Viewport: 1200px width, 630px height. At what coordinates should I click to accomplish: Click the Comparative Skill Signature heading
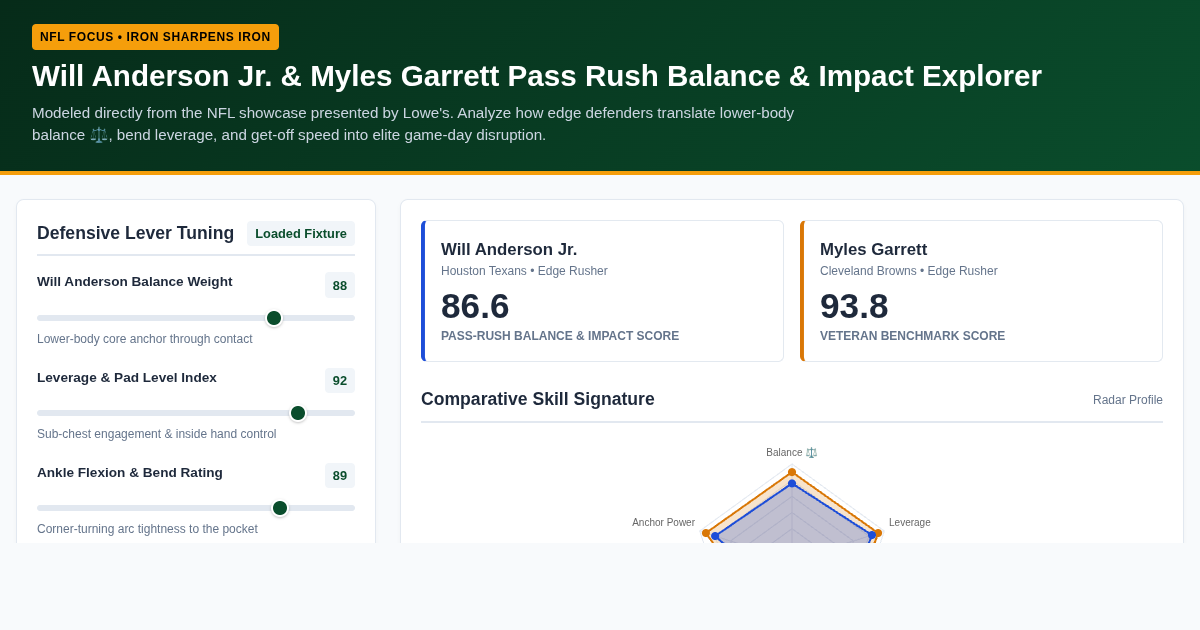pyautogui.click(x=538, y=399)
